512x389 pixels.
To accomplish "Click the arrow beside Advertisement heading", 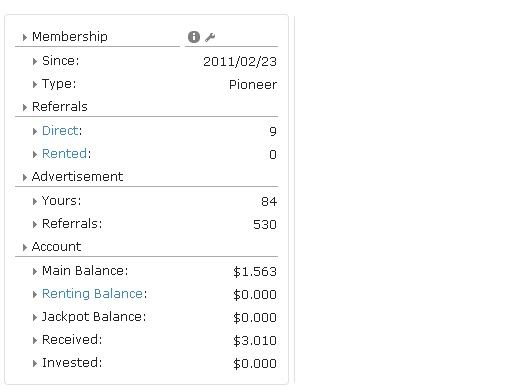I will 25,177.
